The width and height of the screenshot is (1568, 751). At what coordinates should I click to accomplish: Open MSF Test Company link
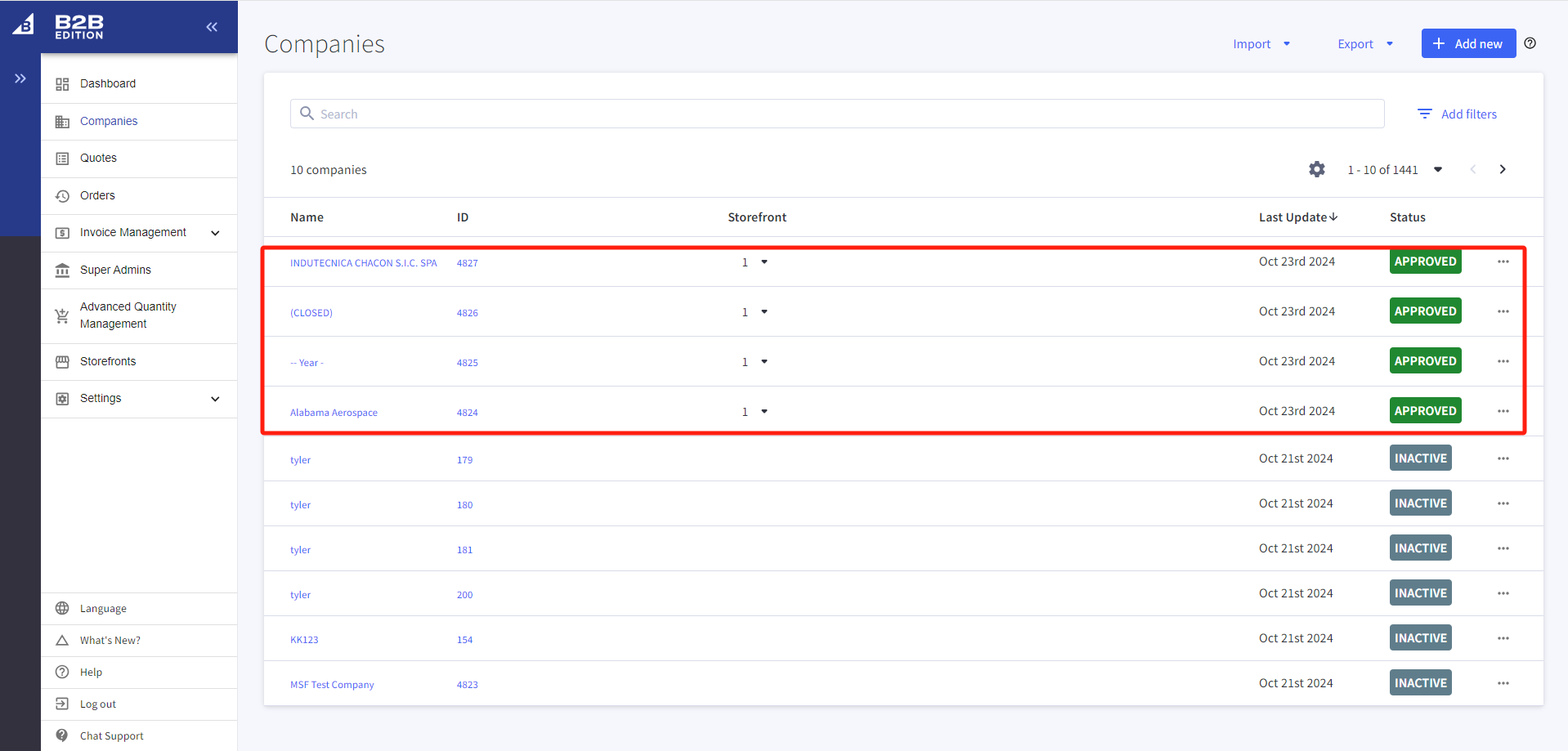click(x=332, y=685)
